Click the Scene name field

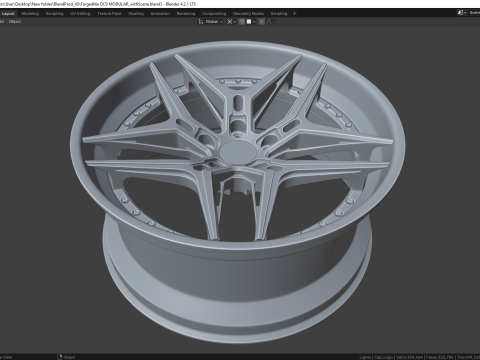point(474,13)
